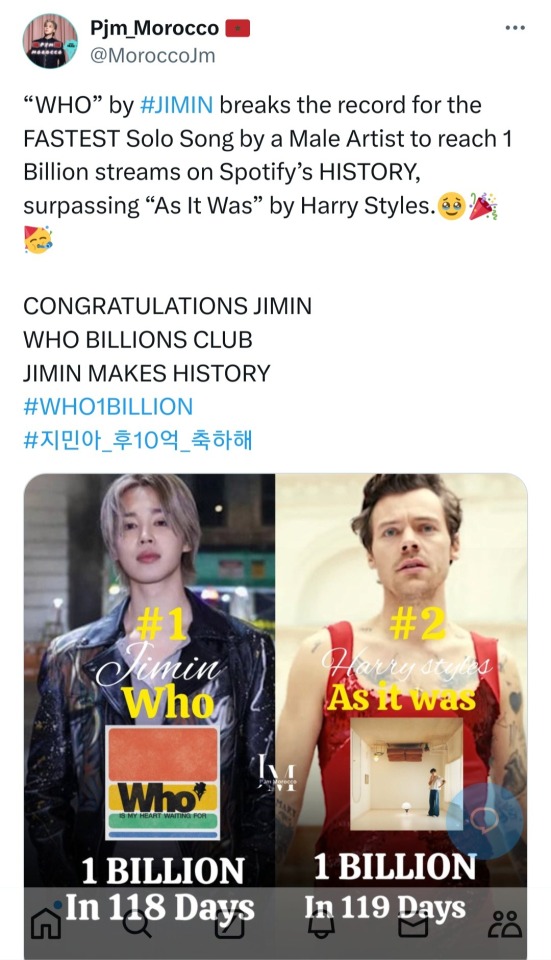
Task: Open Messages via the envelope icon
Action: click(413, 925)
